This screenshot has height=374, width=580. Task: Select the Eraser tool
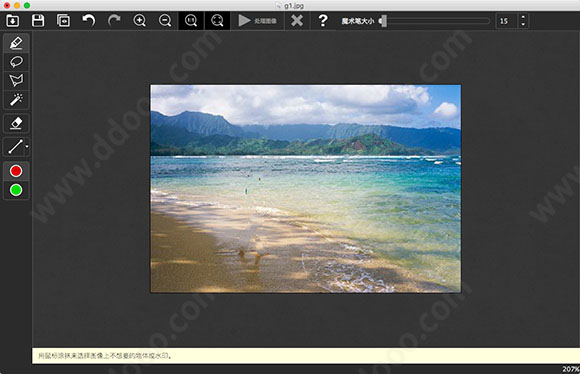(x=16, y=123)
